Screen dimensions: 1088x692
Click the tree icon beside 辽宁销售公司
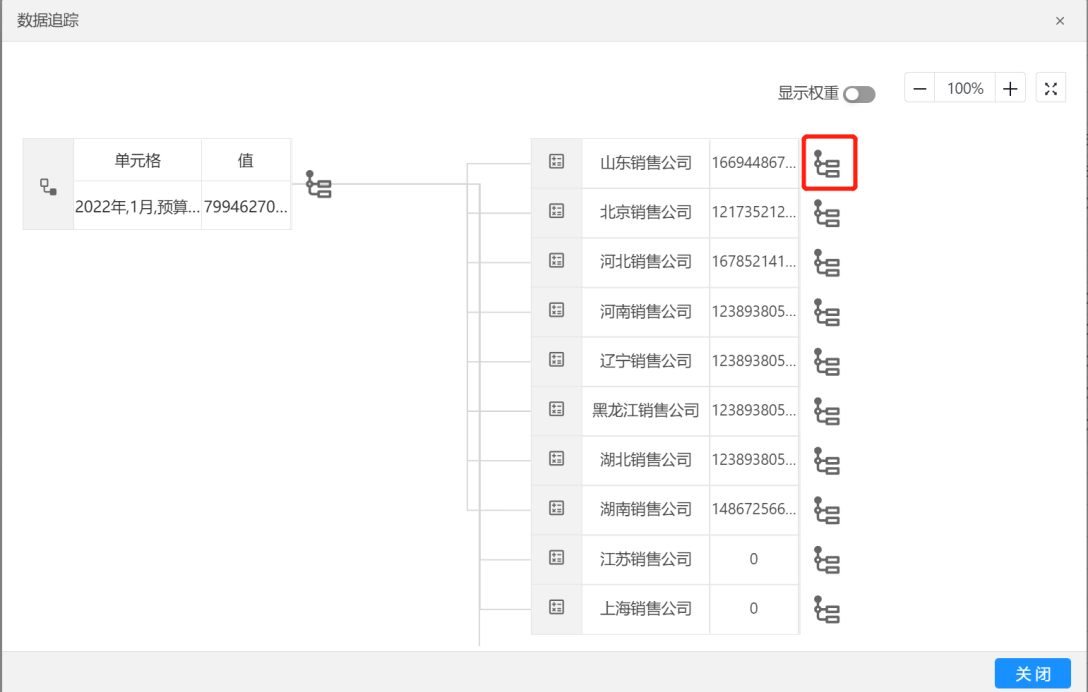coord(826,362)
